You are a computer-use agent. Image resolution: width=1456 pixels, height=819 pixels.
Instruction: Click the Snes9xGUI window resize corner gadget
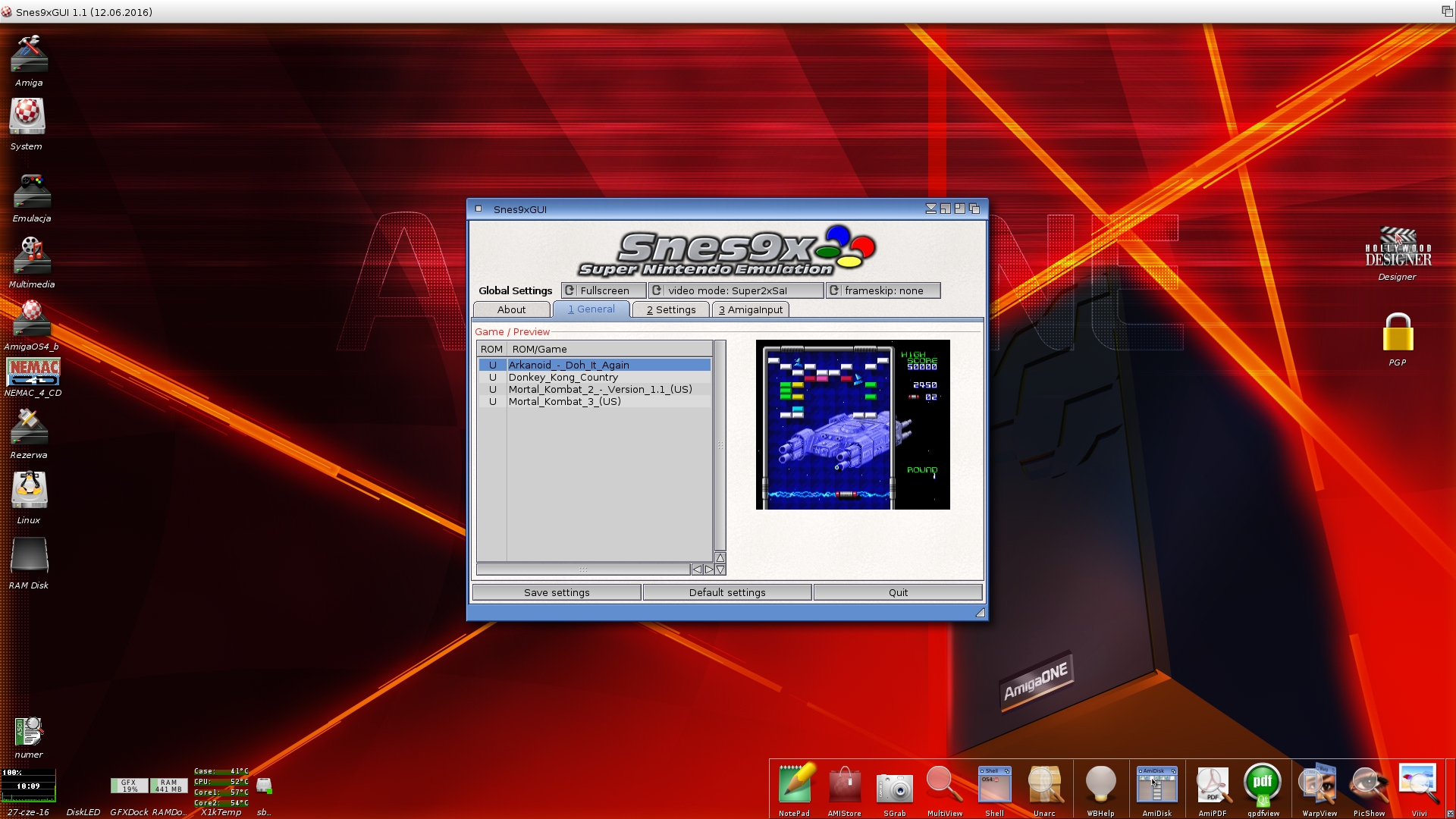(980, 613)
